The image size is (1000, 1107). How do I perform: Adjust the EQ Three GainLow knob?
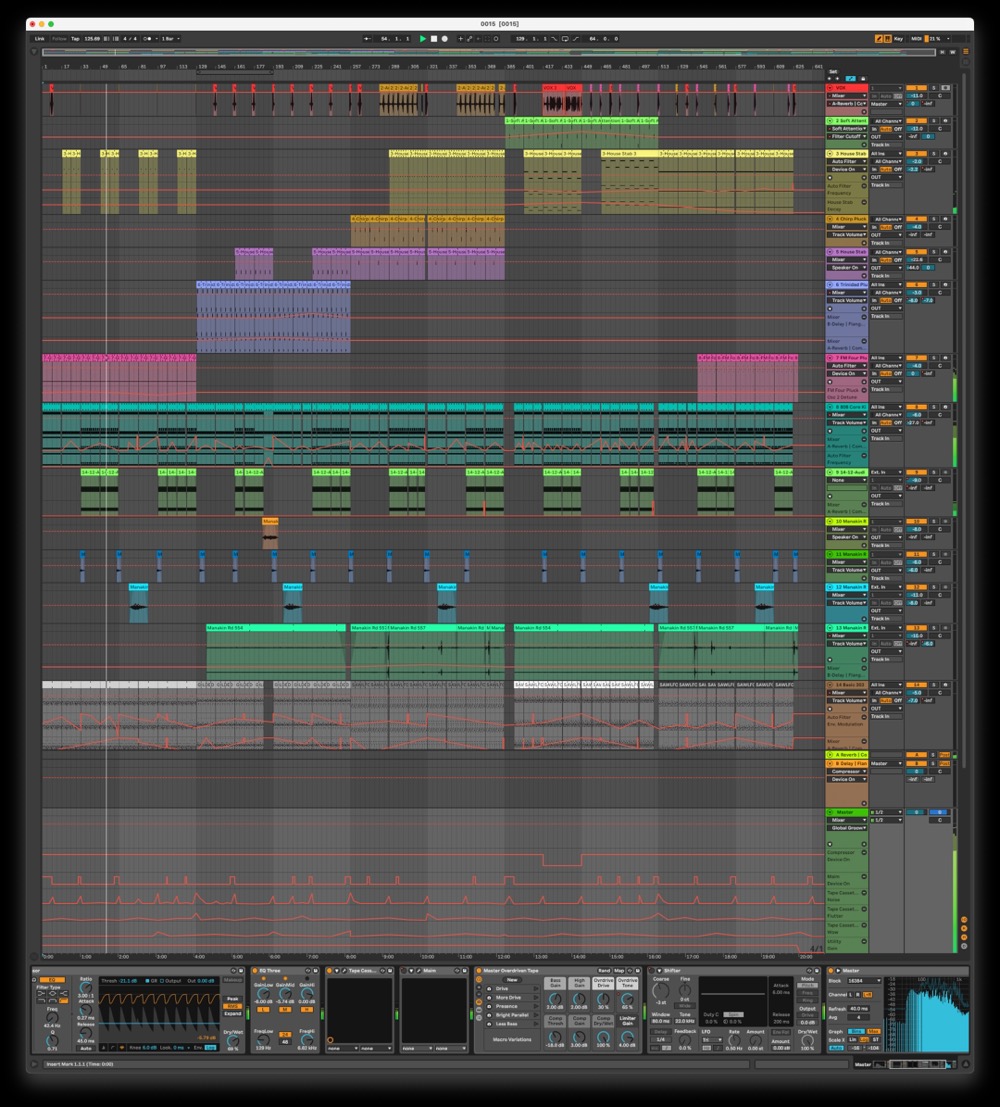click(x=263, y=993)
